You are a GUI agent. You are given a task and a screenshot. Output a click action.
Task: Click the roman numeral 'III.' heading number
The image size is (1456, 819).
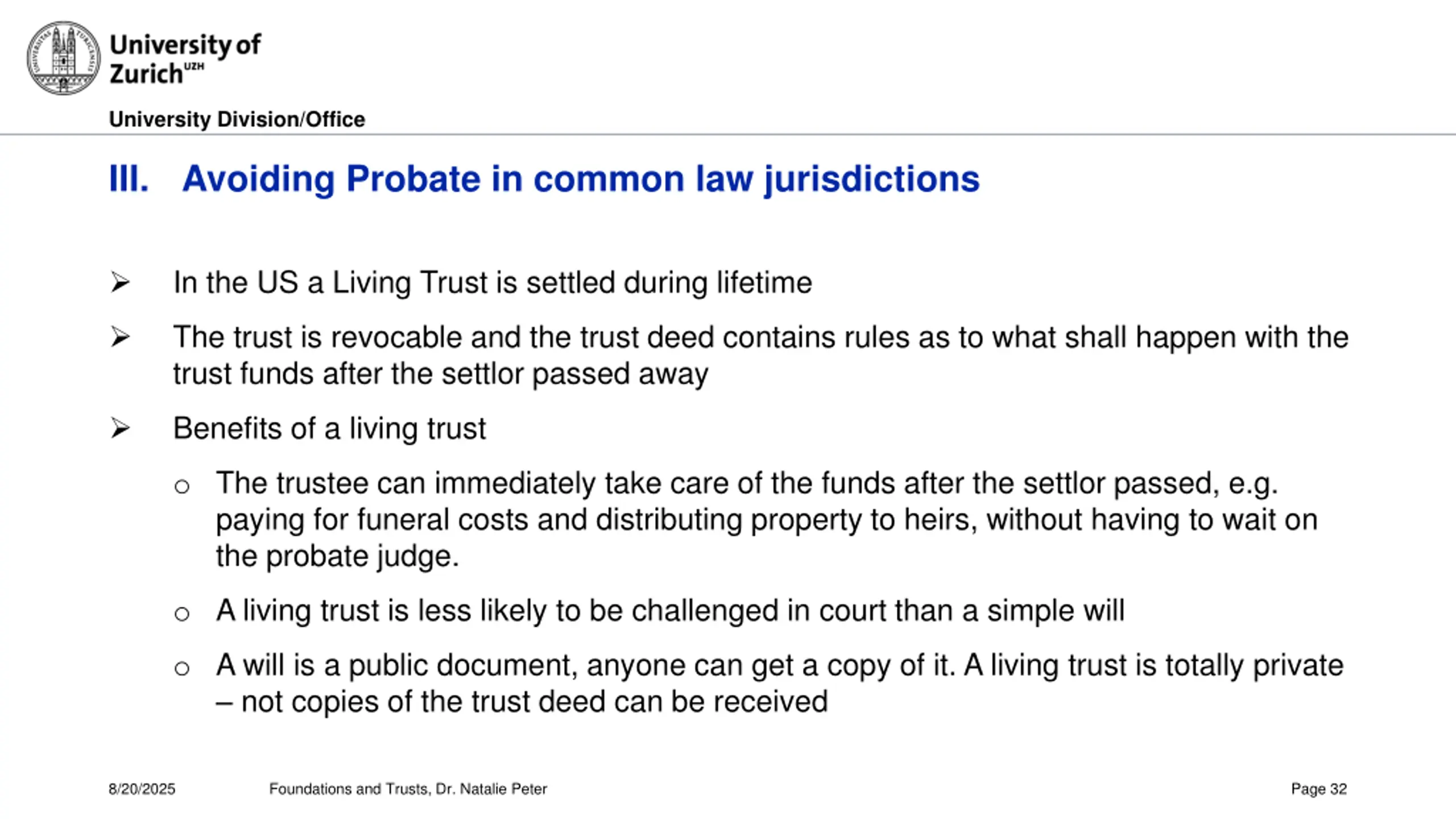pyautogui.click(x=129, y=179)
